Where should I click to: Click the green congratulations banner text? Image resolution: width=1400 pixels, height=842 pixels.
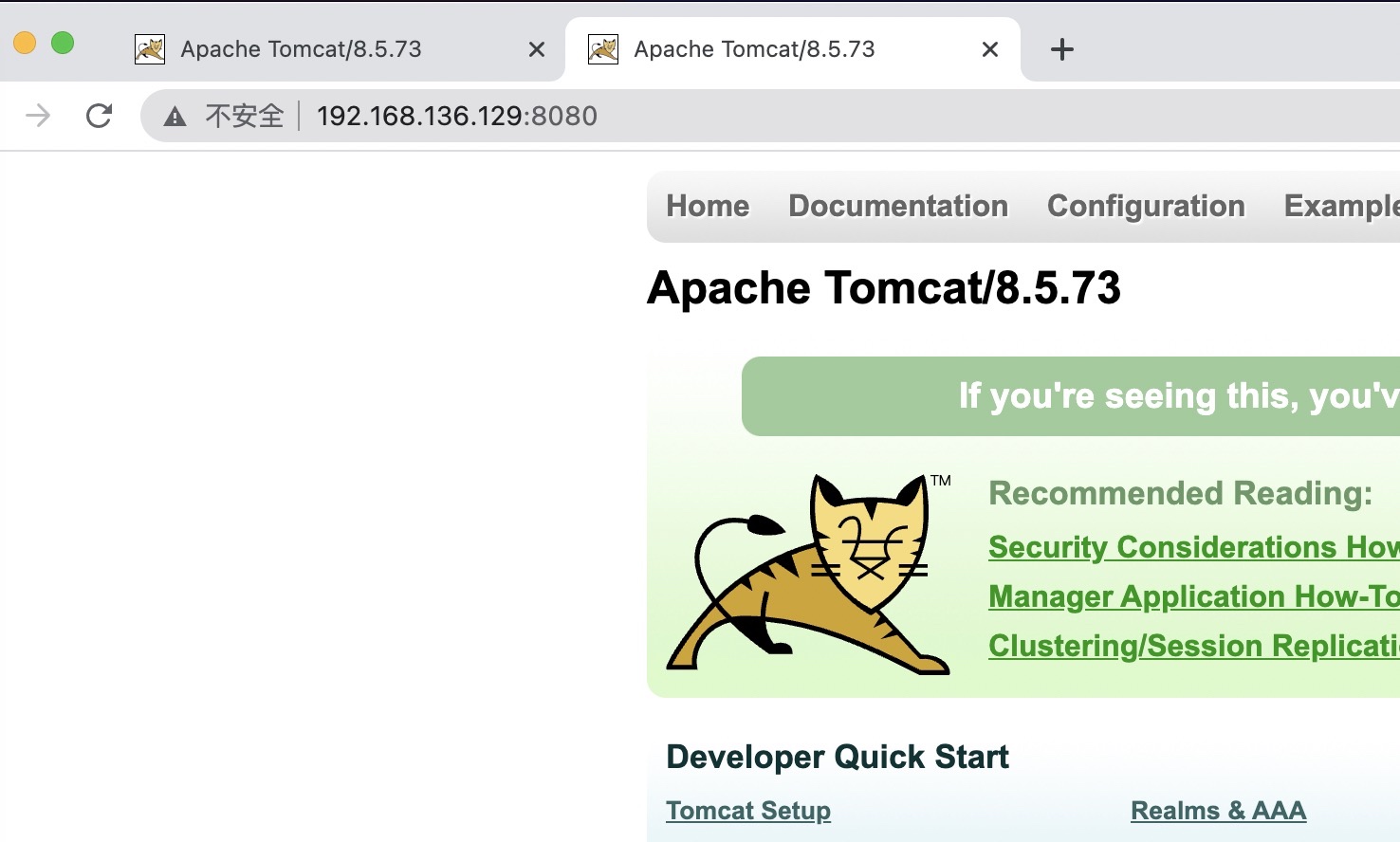point(1179,396)
